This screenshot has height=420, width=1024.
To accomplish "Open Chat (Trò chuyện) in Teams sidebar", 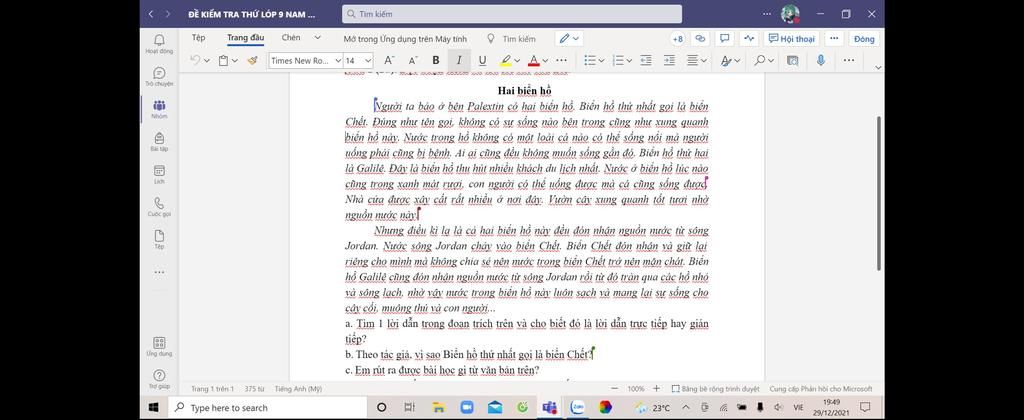I will (159, 76).
